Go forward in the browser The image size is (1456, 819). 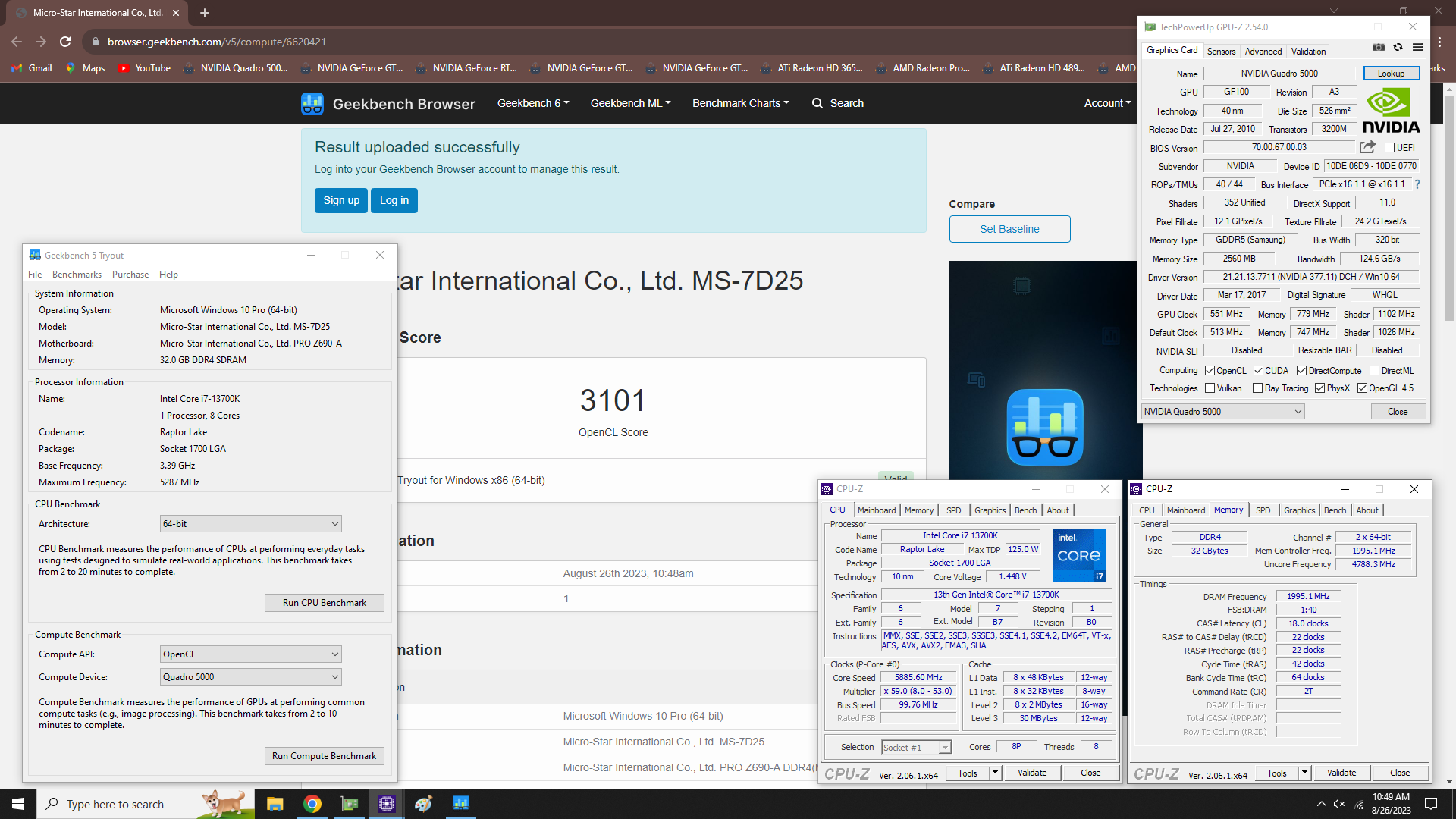41,42
